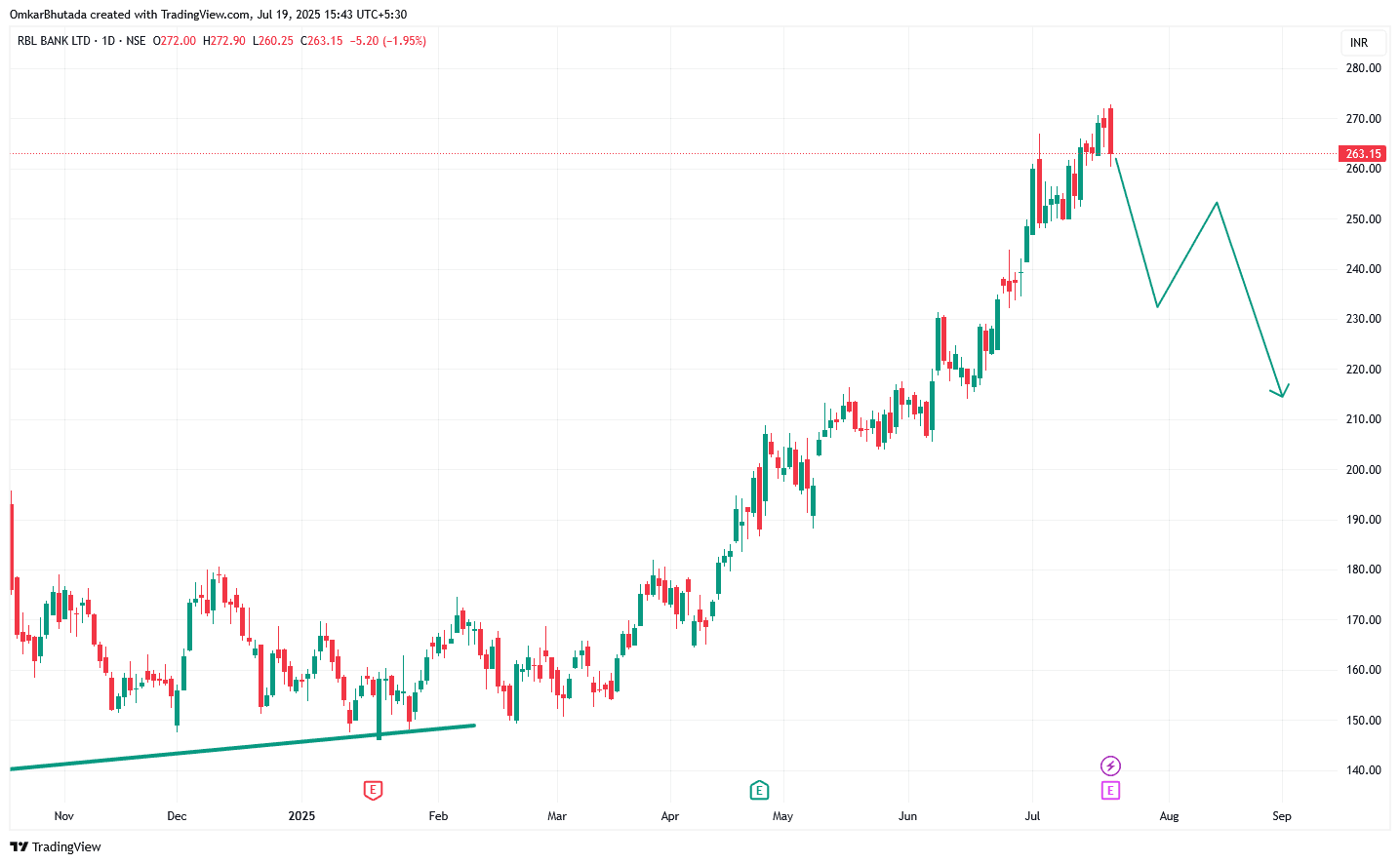Click the 160.00 price axis label
Viewport: 1400px width, 864px height.
[1363, 670]
